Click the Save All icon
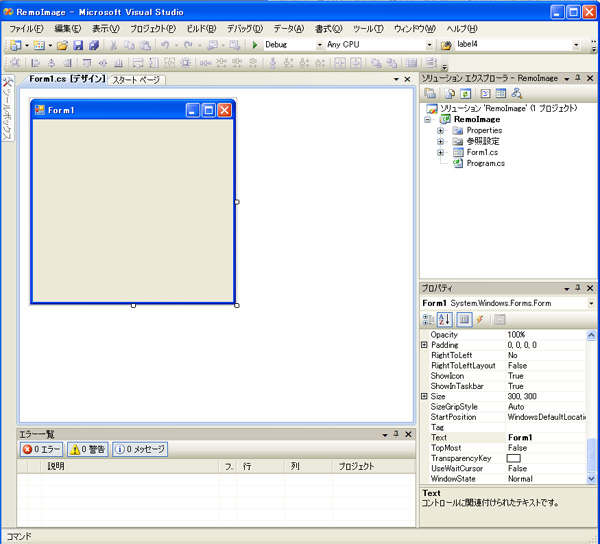600x544 pixels. (x=94, y=45)
